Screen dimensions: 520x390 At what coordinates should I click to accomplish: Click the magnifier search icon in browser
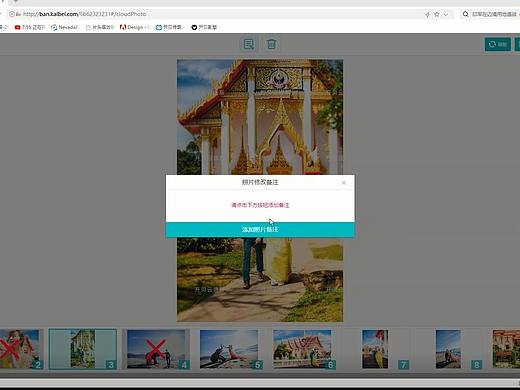(465, 14)
